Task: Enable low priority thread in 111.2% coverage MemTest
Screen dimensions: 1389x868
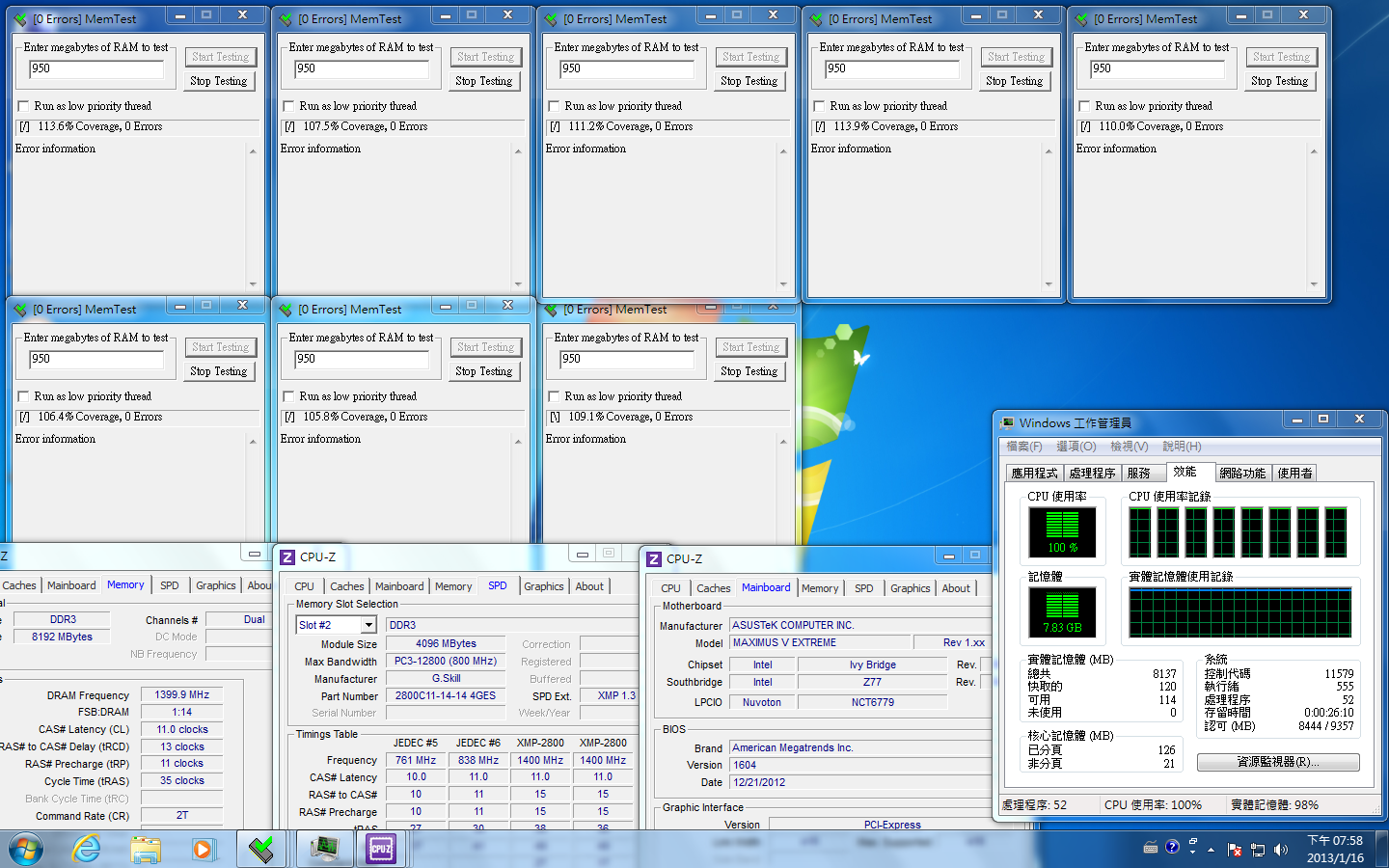Action: point(554,106)
